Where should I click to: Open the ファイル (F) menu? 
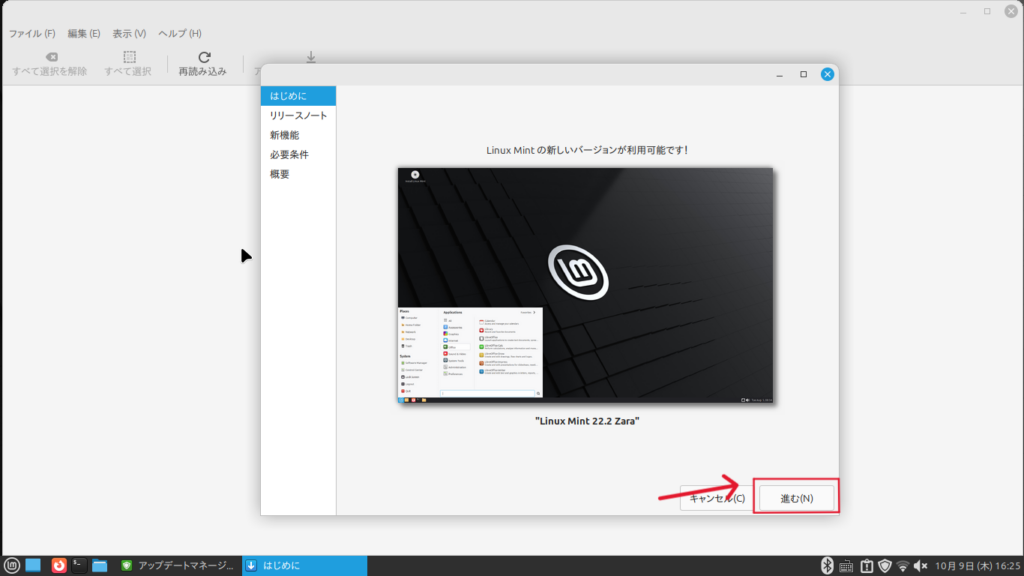coord(32,33)
